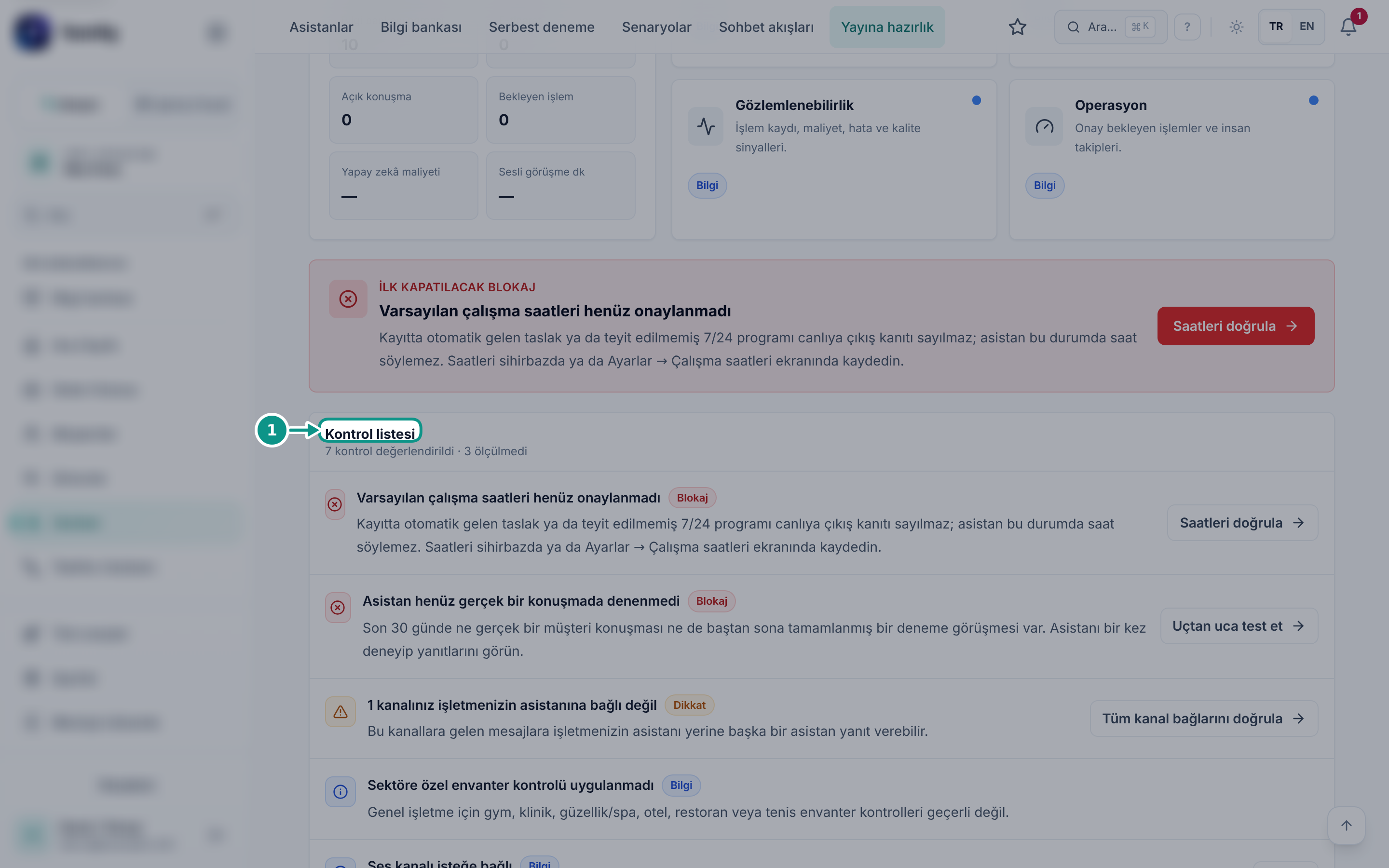The image size is (1389, 868).
Task: Open the notifications bell
Action: [1348, 27]
